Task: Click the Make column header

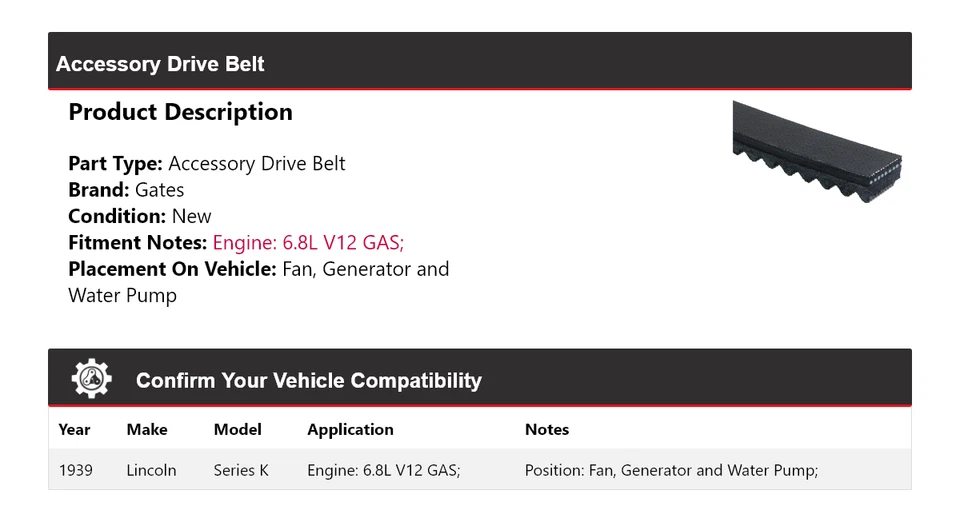Action: tap(147, 429)
